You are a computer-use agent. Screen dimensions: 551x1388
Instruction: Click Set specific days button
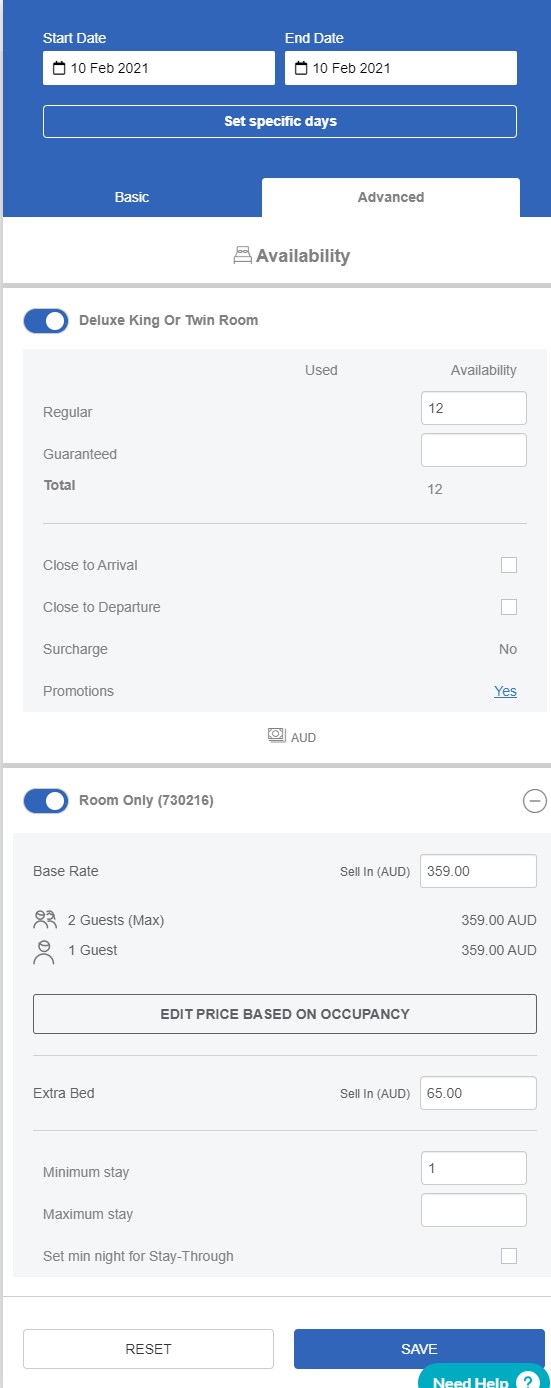280,121
